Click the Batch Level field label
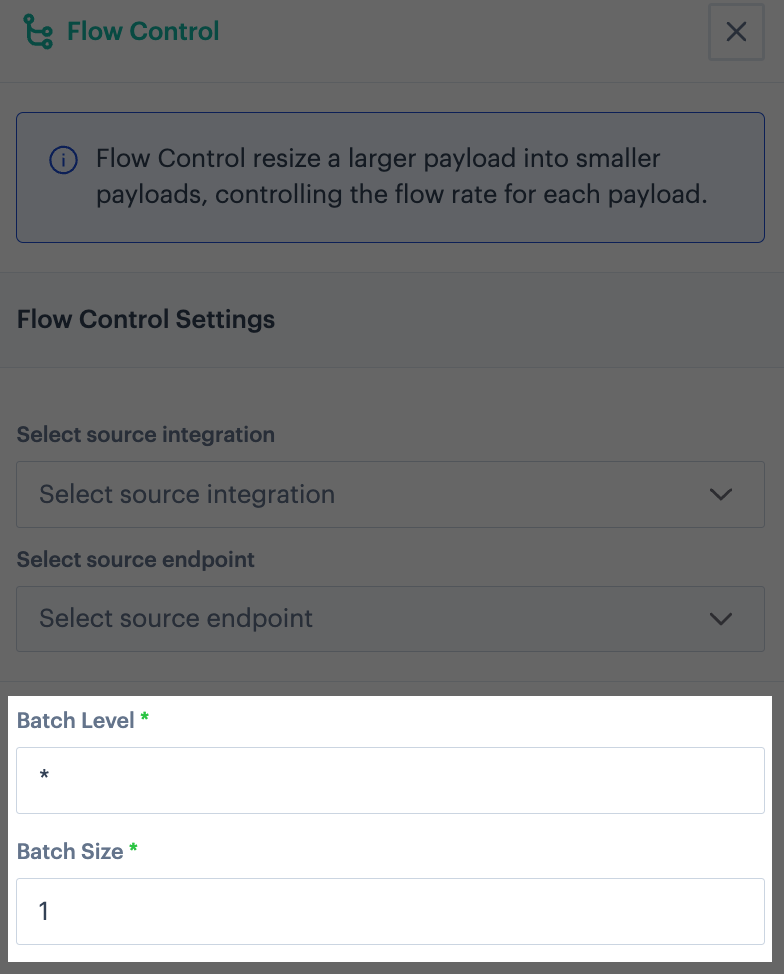The image size is (784, 974). [x=75, y=721]
